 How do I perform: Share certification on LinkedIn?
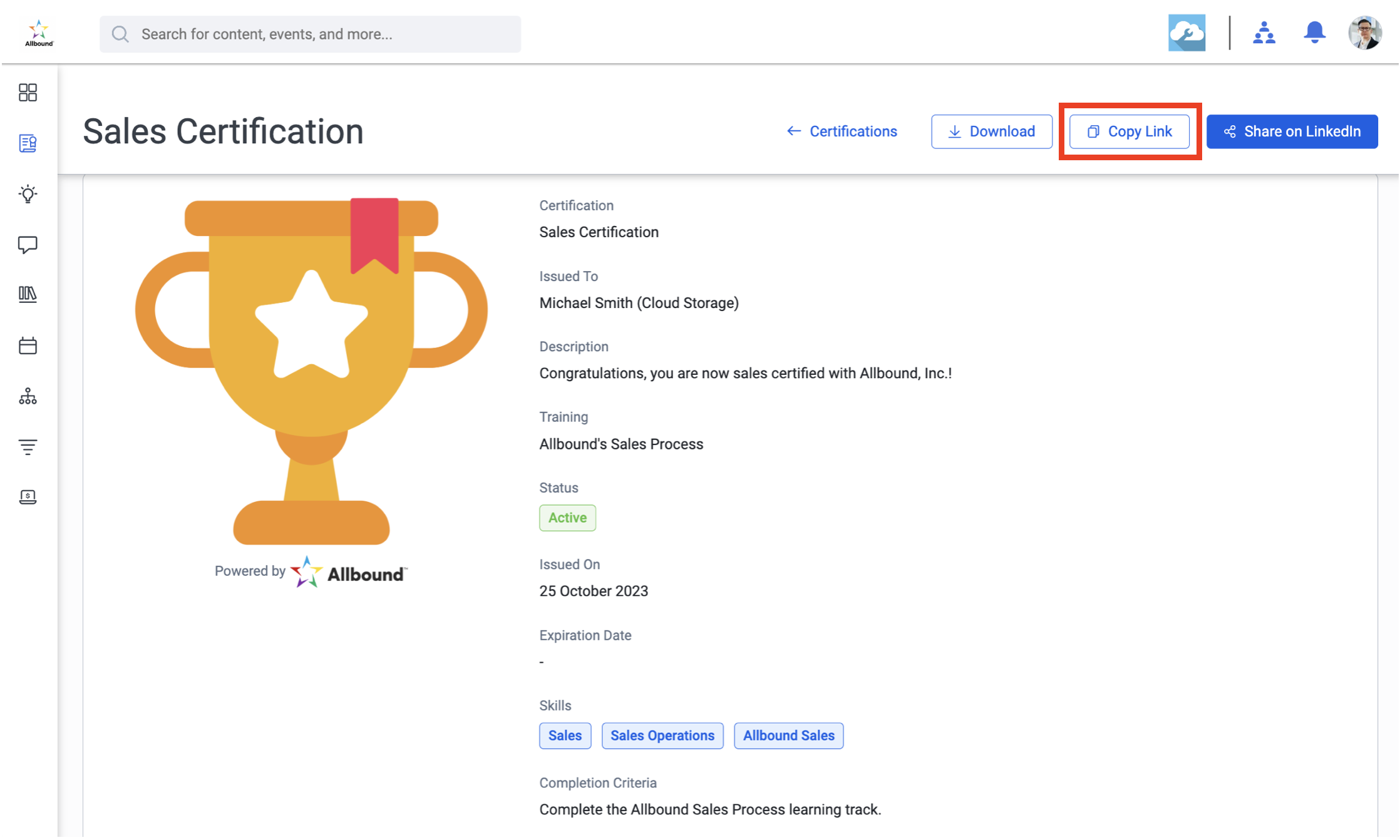(1292, 131)
